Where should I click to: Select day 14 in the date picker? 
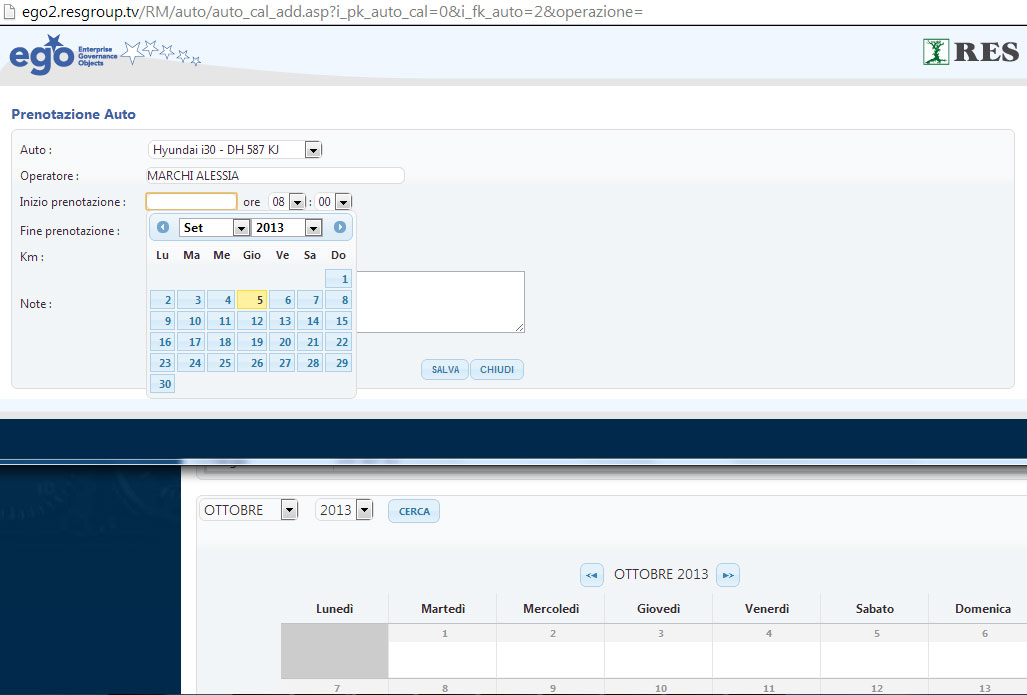(x=309, y=320)
